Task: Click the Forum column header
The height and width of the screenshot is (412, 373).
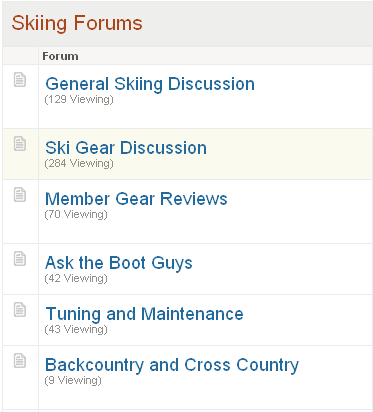Action: (60, 56)
